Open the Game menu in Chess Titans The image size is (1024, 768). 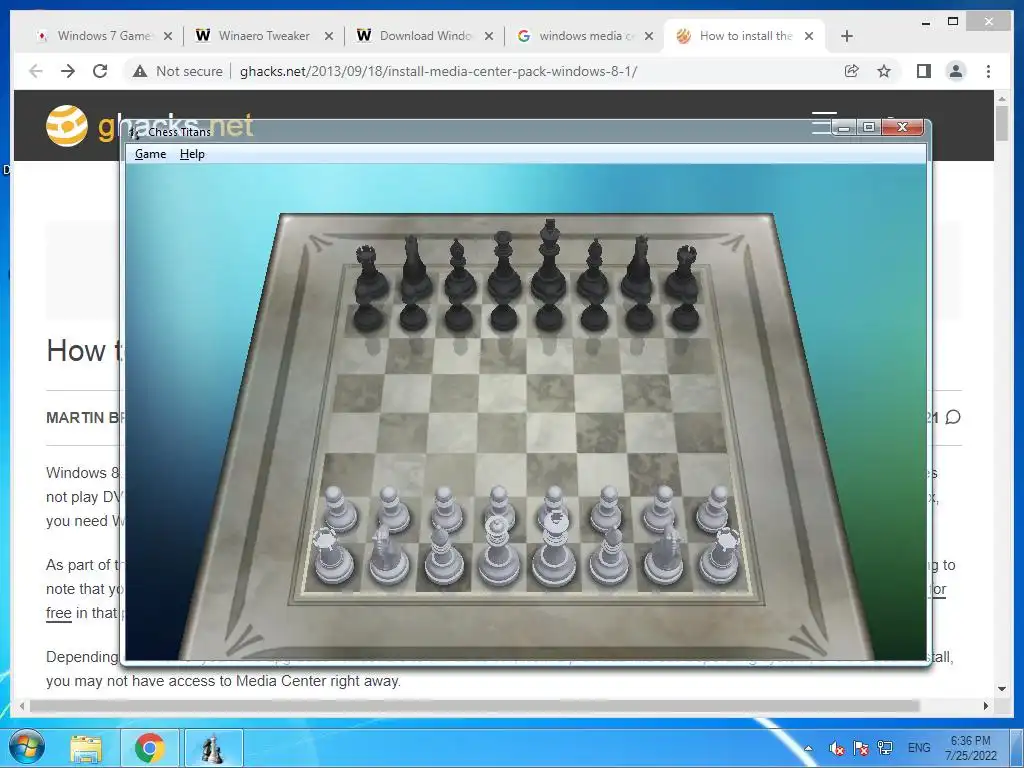click(150, 154)
